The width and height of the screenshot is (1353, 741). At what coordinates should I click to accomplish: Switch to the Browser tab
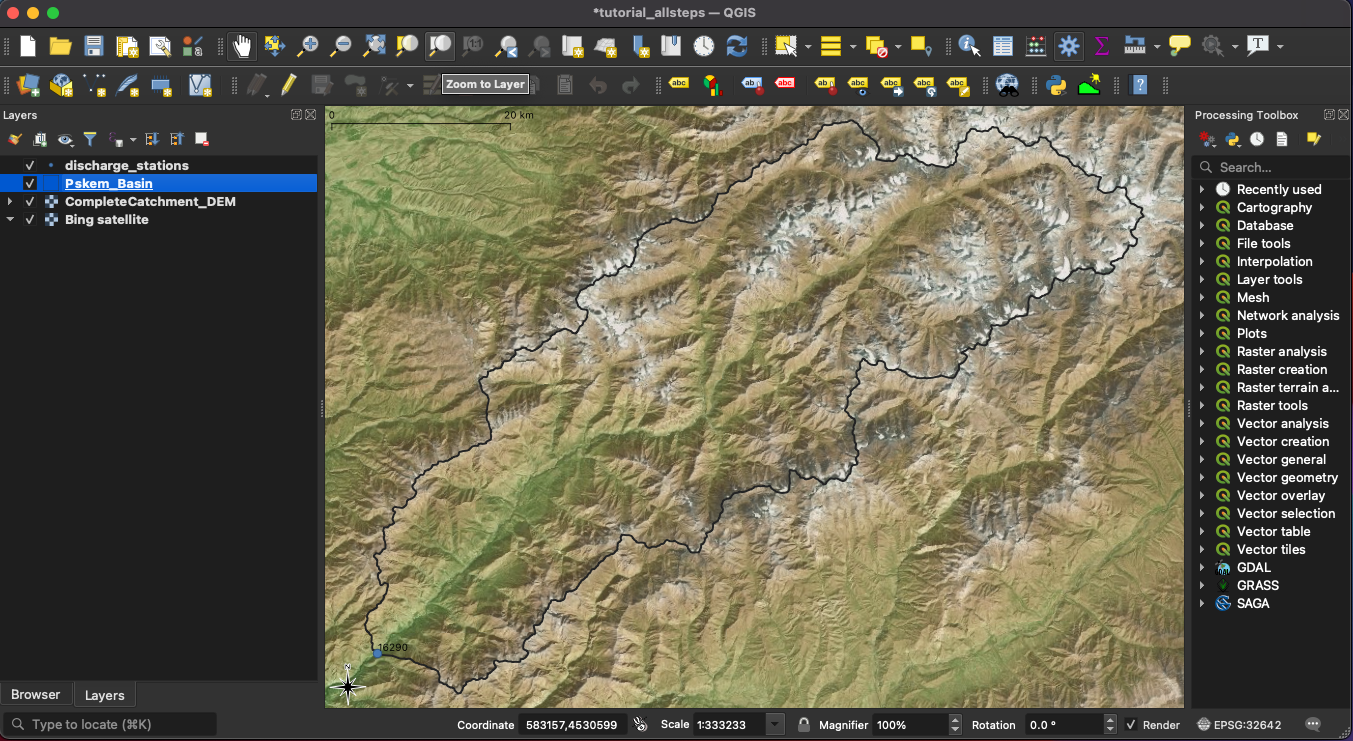pyautogui.click(x=36, y=694)
